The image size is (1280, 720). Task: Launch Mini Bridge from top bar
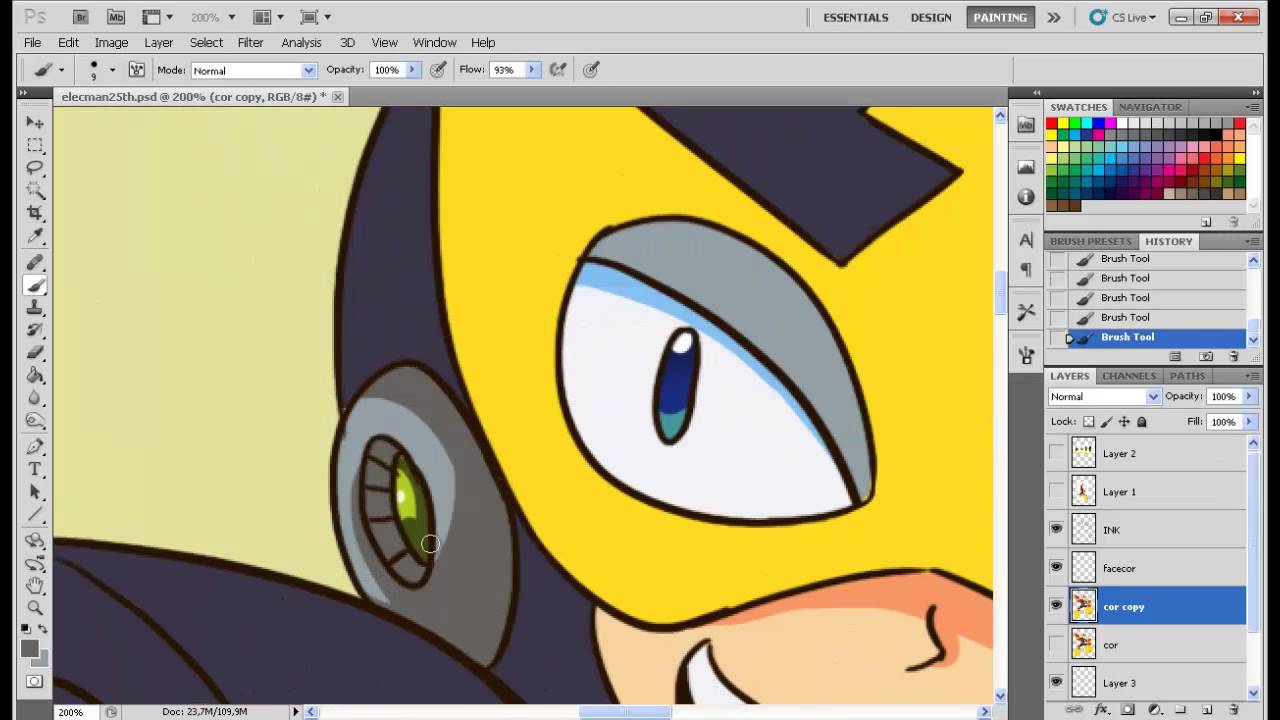(116, 17)
